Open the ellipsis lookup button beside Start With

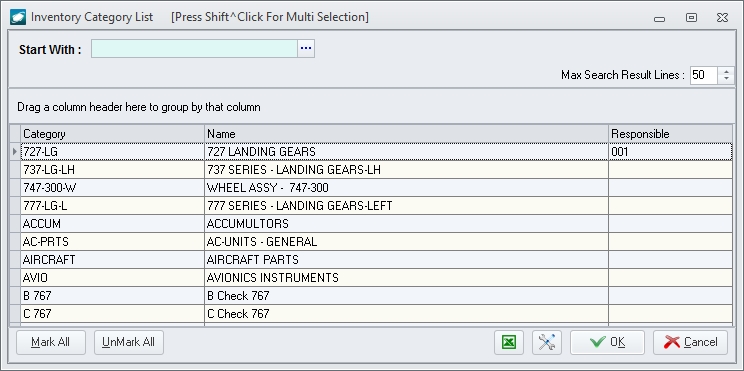click(306, 48)
